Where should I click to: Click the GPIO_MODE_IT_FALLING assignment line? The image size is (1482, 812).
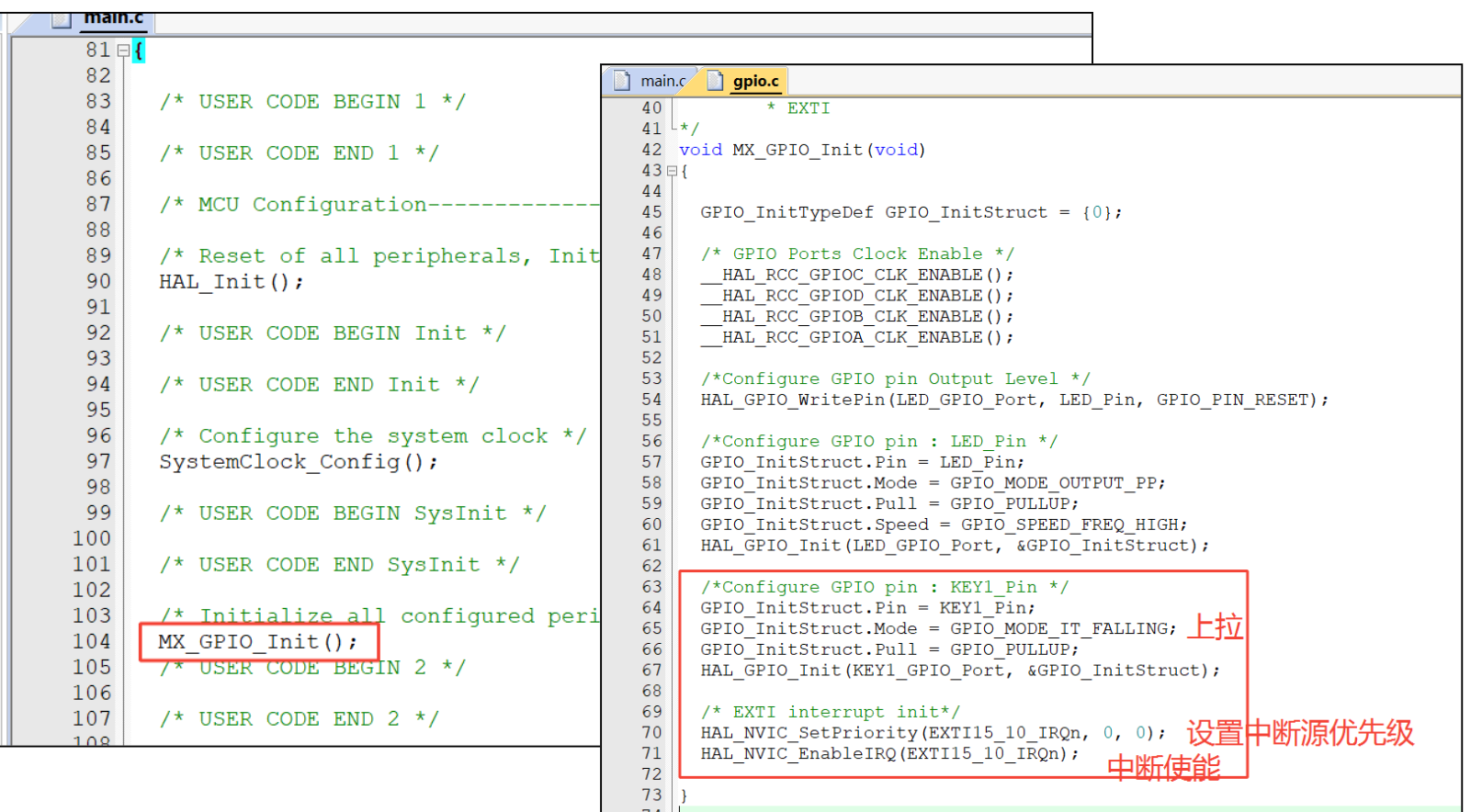(938, 628)
